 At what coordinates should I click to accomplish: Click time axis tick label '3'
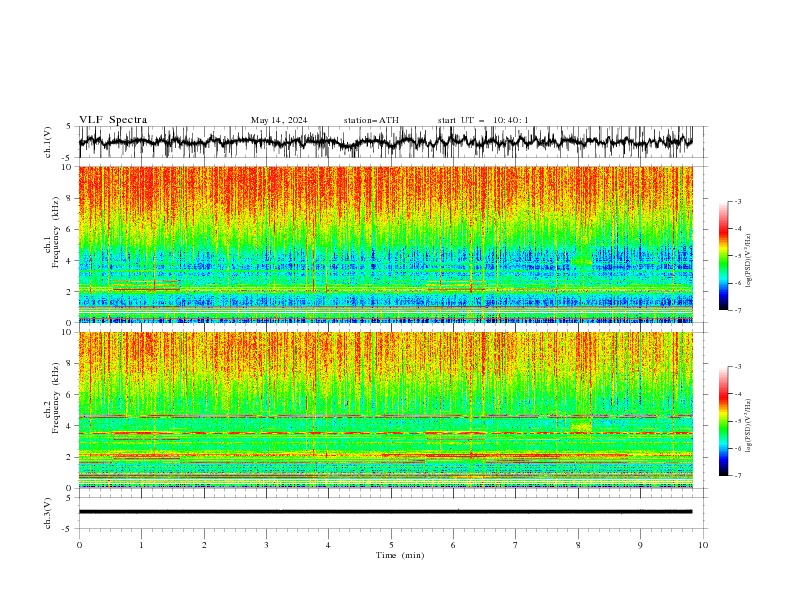[266, 545]
